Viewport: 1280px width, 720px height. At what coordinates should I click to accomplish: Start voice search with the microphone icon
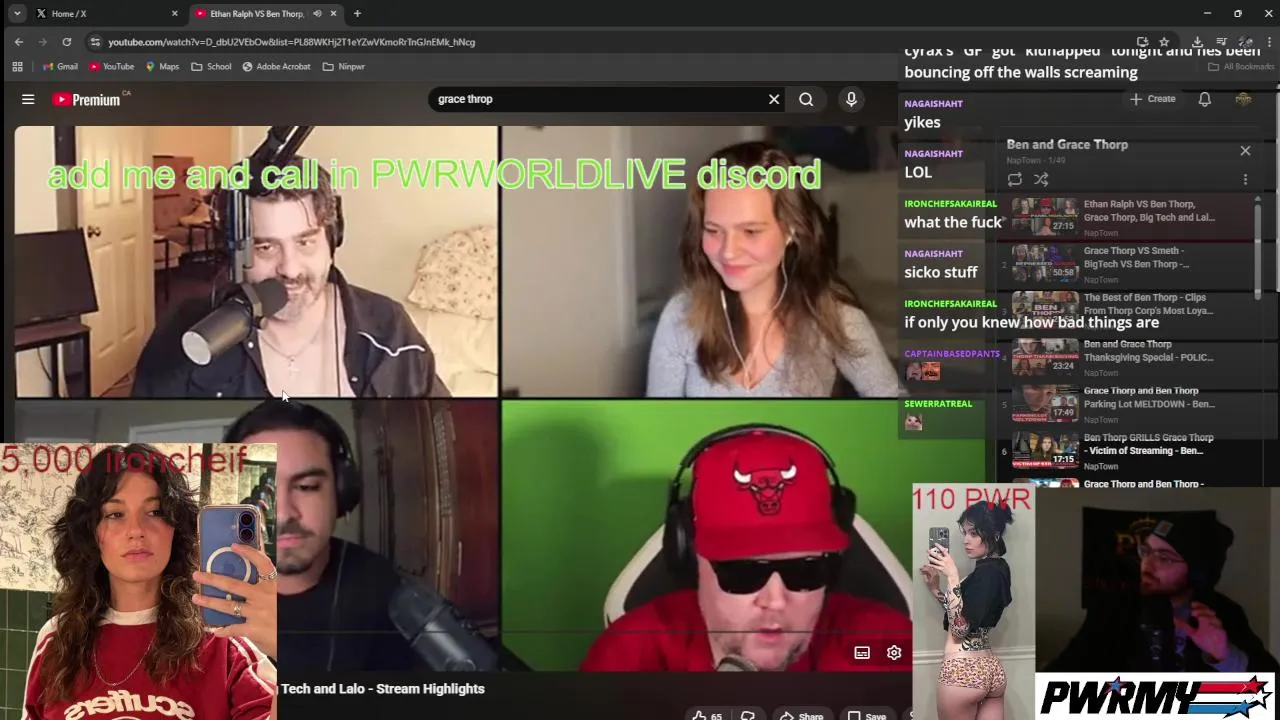[851, 99]
